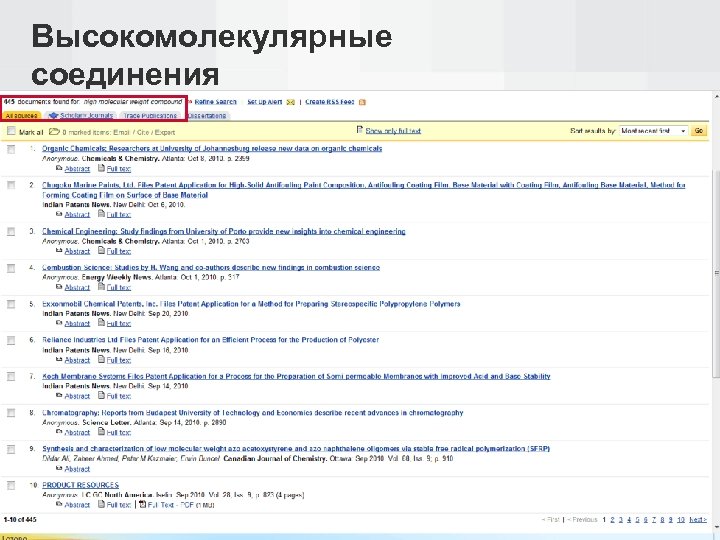Tick the Mark all checkbox
Screen dimensions: 720x540
(x=11, y=131)
